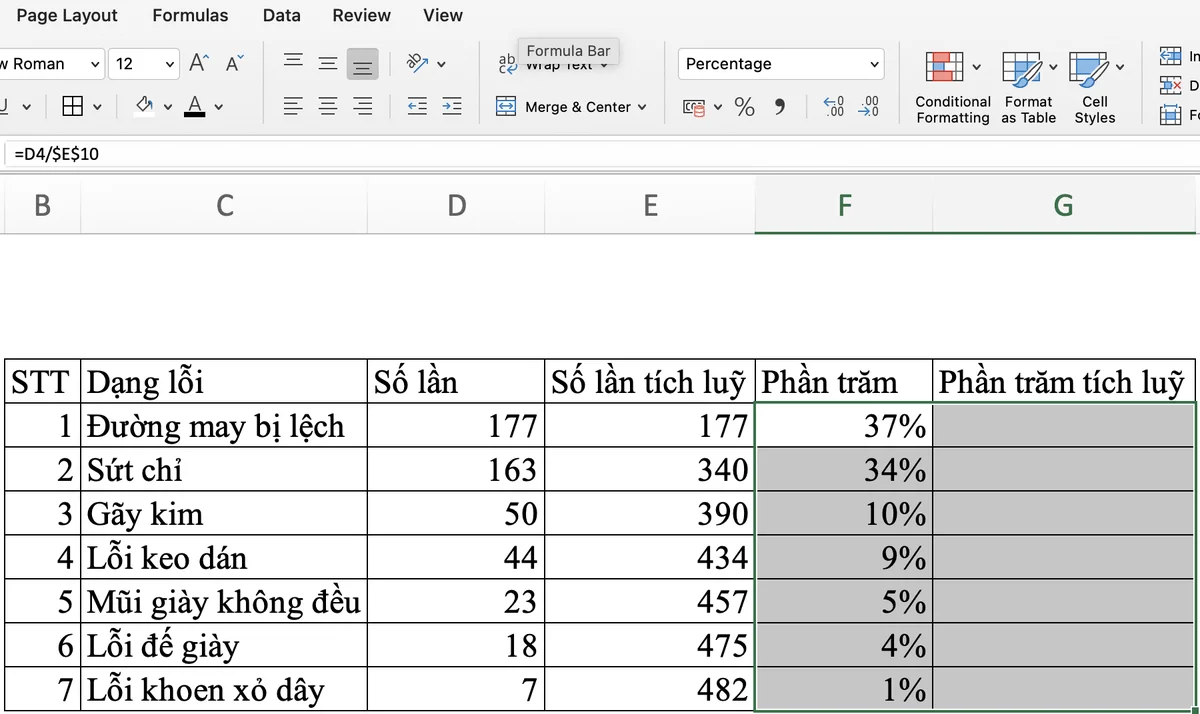Expand the Fill Color dropdown arrow
The height and width of the screenshot is (714, 1200).
(168, 107)
